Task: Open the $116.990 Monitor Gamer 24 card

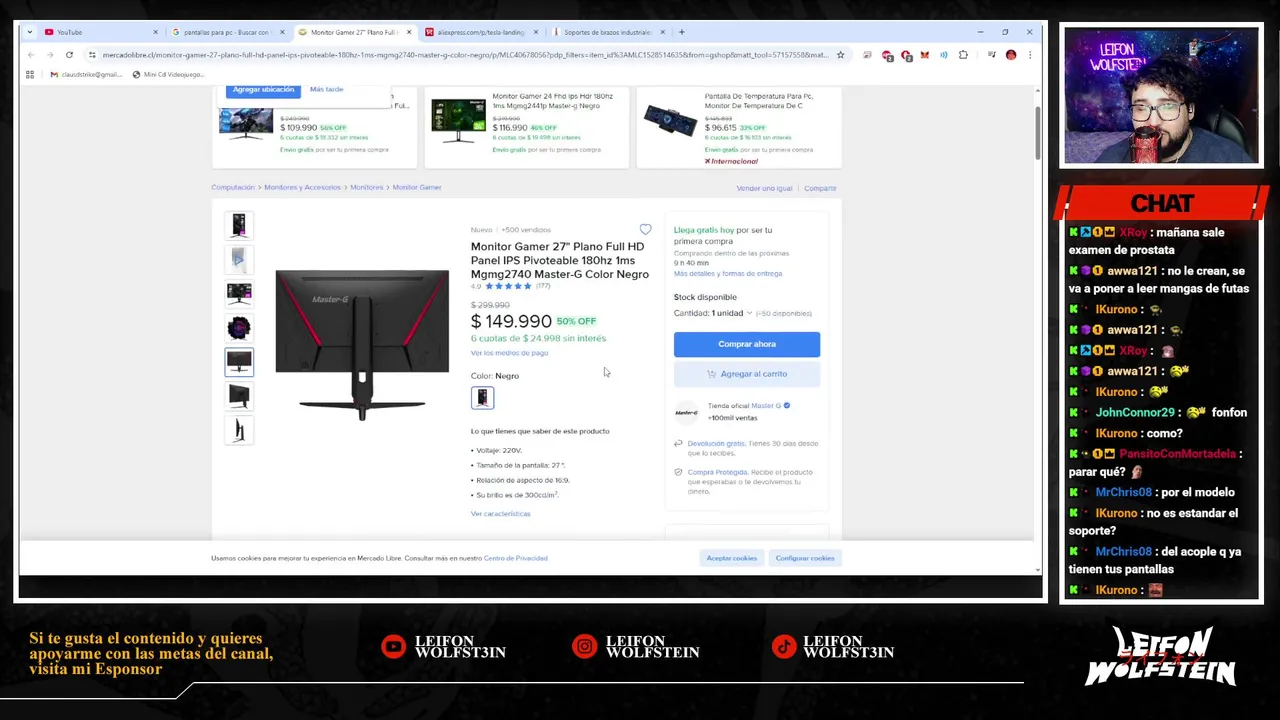Action: [527, 128]
